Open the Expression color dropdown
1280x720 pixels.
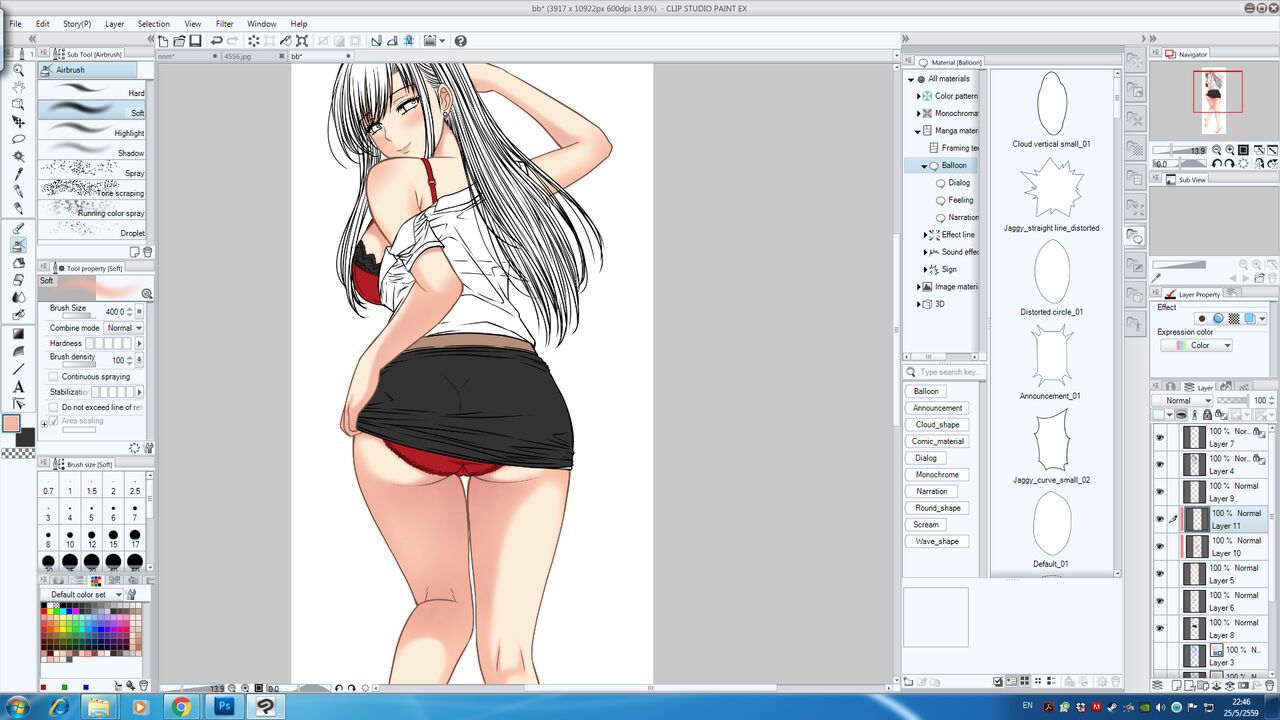point(1197,345)
